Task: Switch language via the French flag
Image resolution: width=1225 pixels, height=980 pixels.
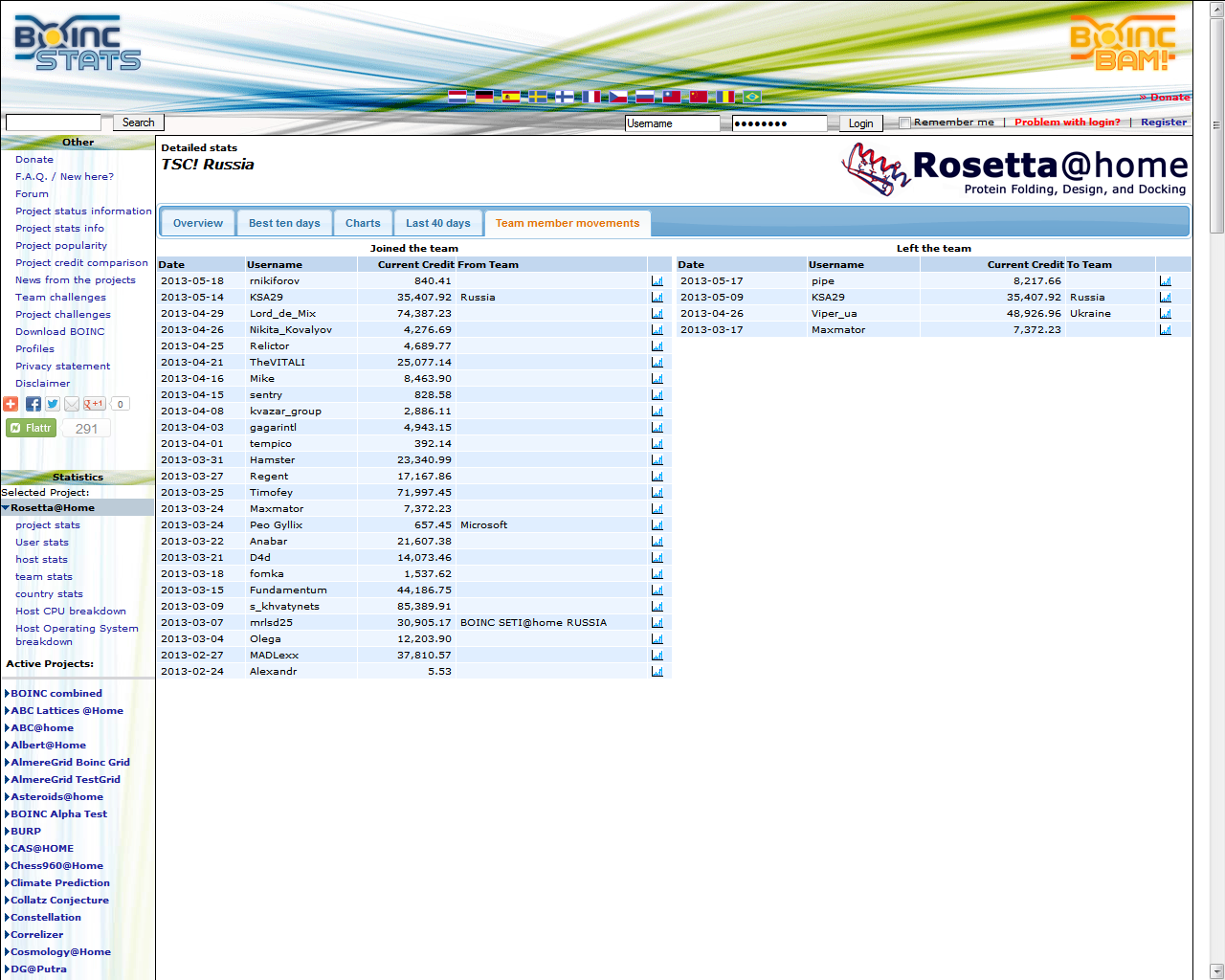Action: pos(591,97)
